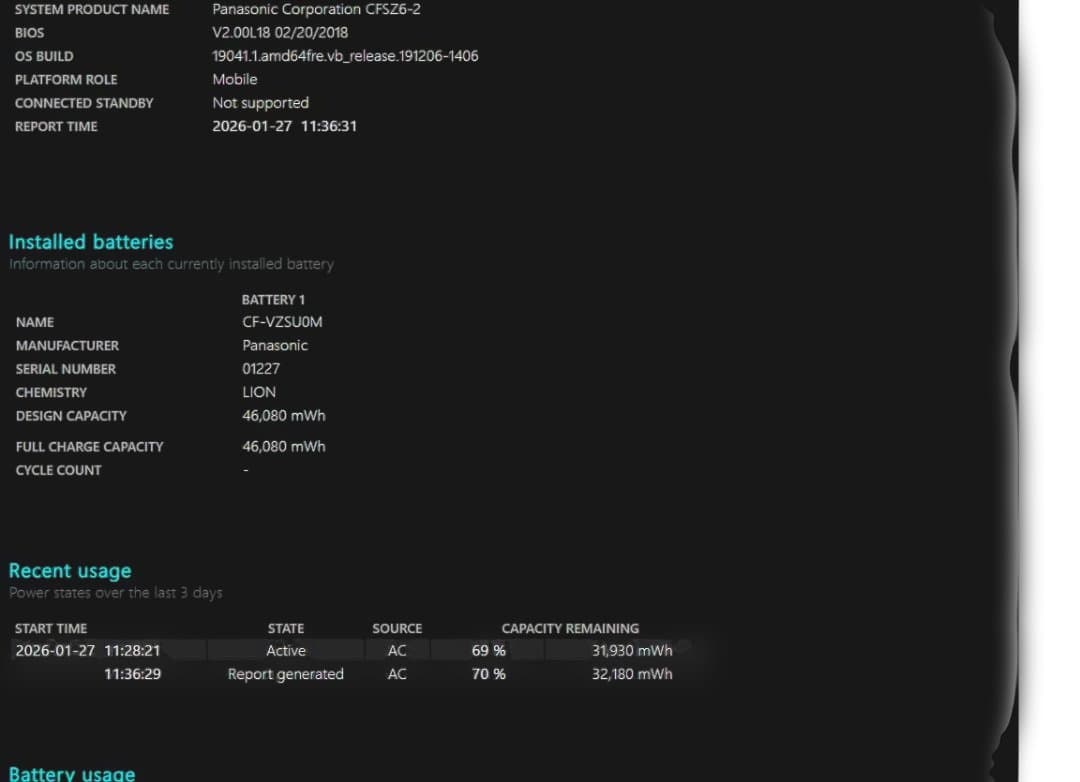Image resolution: width=1080 pixels, height=782 pixels.
Task: Click the BATTERY 1 column header
Action: point(273,299)
